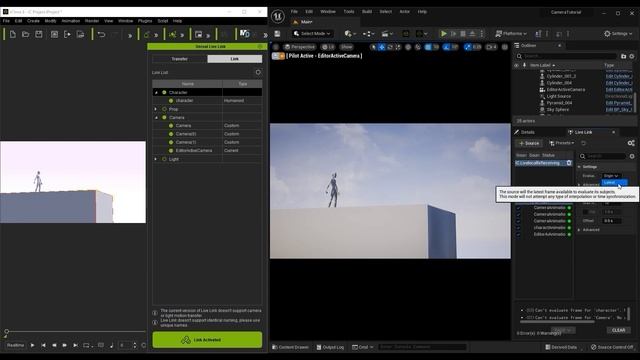640x360 pixels.
Task: Select the Latest option in evaluation mode dropdown
Action: coord(614,182)
